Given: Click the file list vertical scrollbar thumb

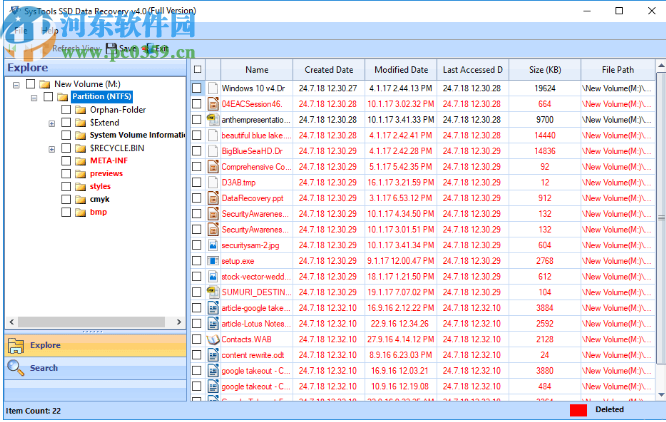Looking at the screenshot, I should click(x=661, y=218).
